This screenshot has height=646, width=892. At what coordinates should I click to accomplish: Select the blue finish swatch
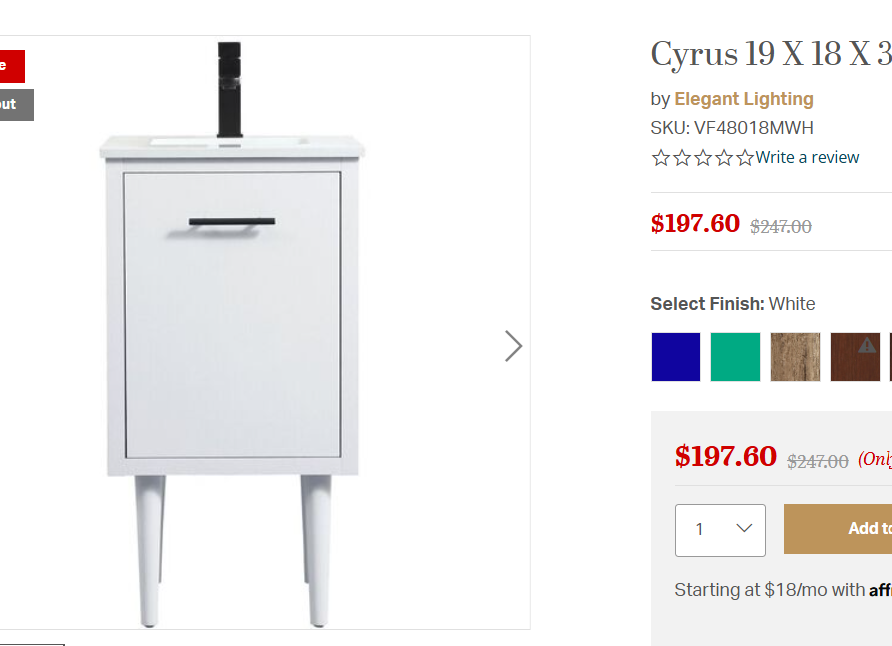(x=676, y=357)
